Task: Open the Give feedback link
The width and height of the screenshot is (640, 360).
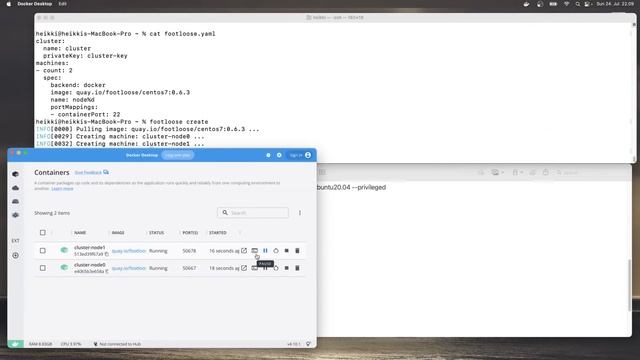Action: coord(91,173)
